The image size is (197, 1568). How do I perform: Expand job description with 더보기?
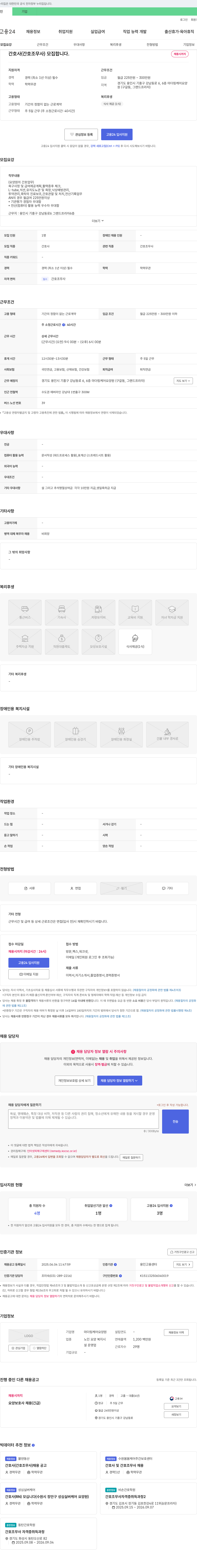pyautogui.click(x=98, y=221)
